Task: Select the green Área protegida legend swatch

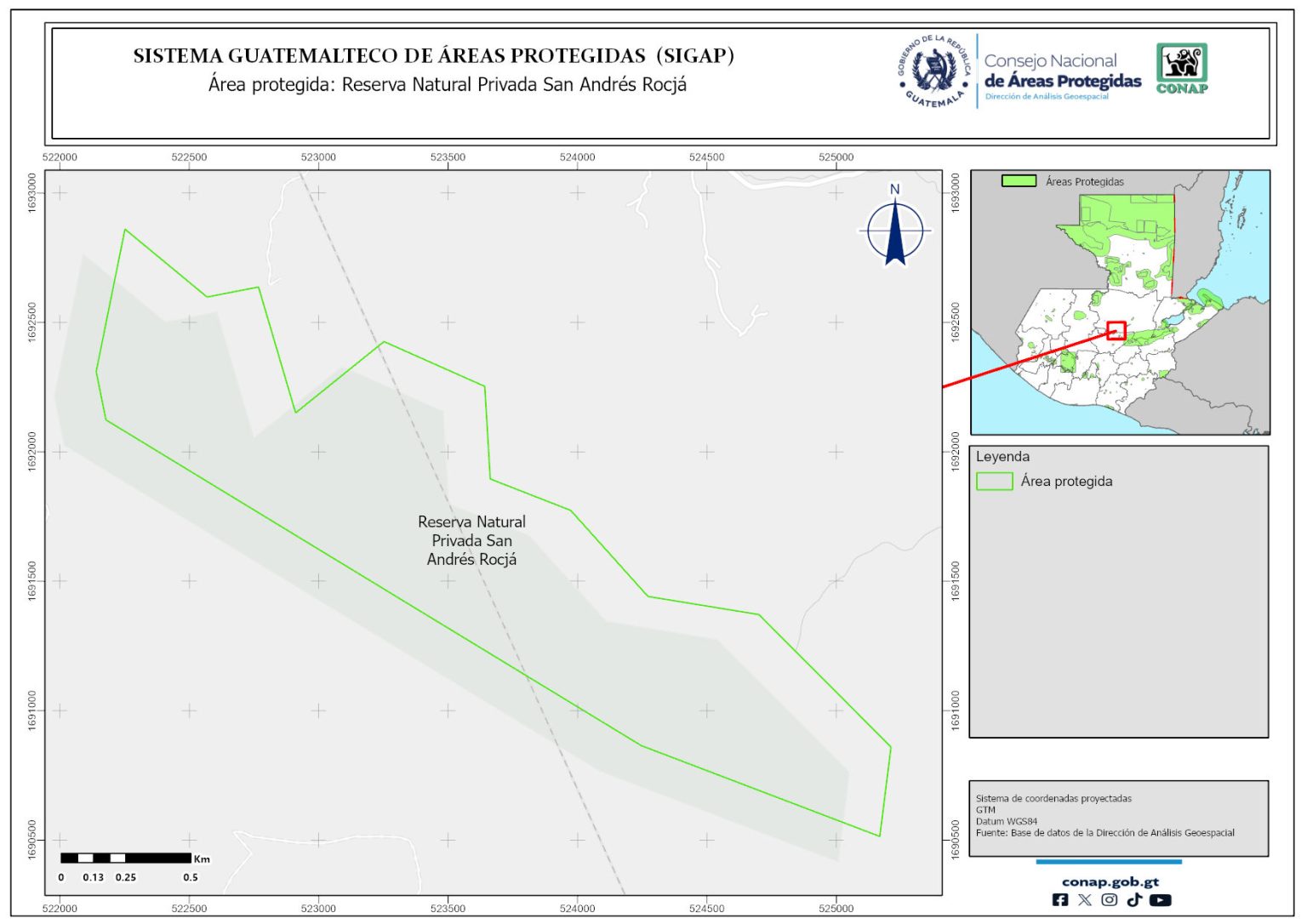Action: [994, 482]
